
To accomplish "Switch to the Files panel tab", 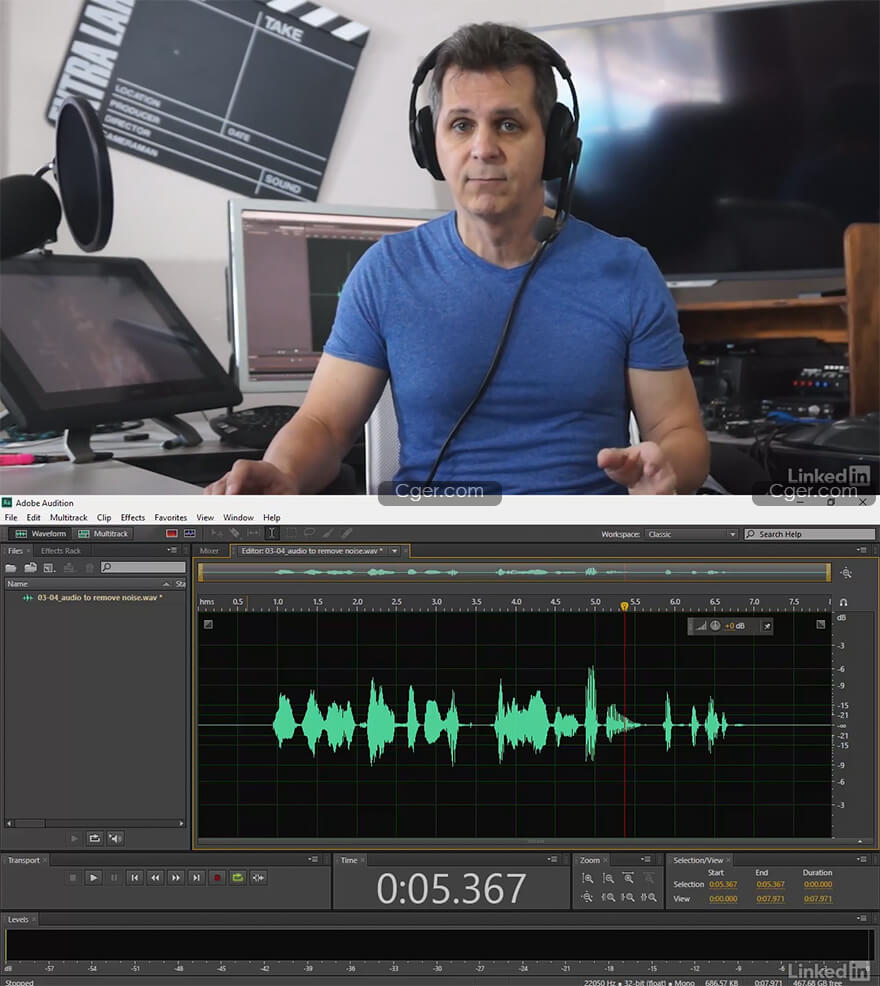I will tap(16, 551).
